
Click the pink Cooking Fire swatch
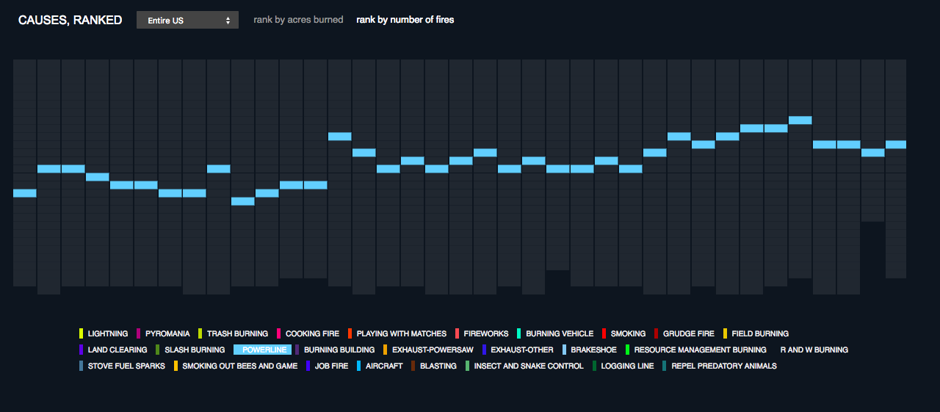(x=279, y=333)
